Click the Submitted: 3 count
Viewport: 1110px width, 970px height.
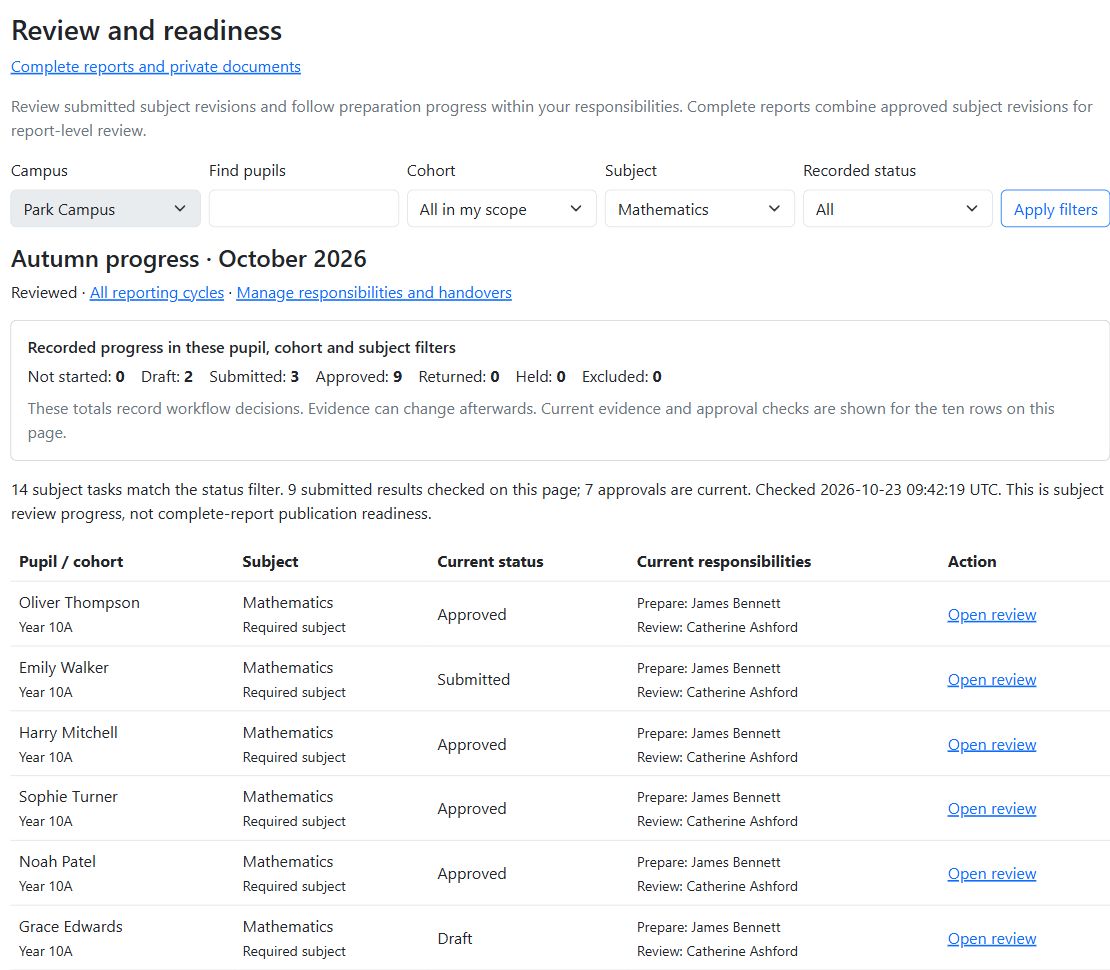coord(254,377)
